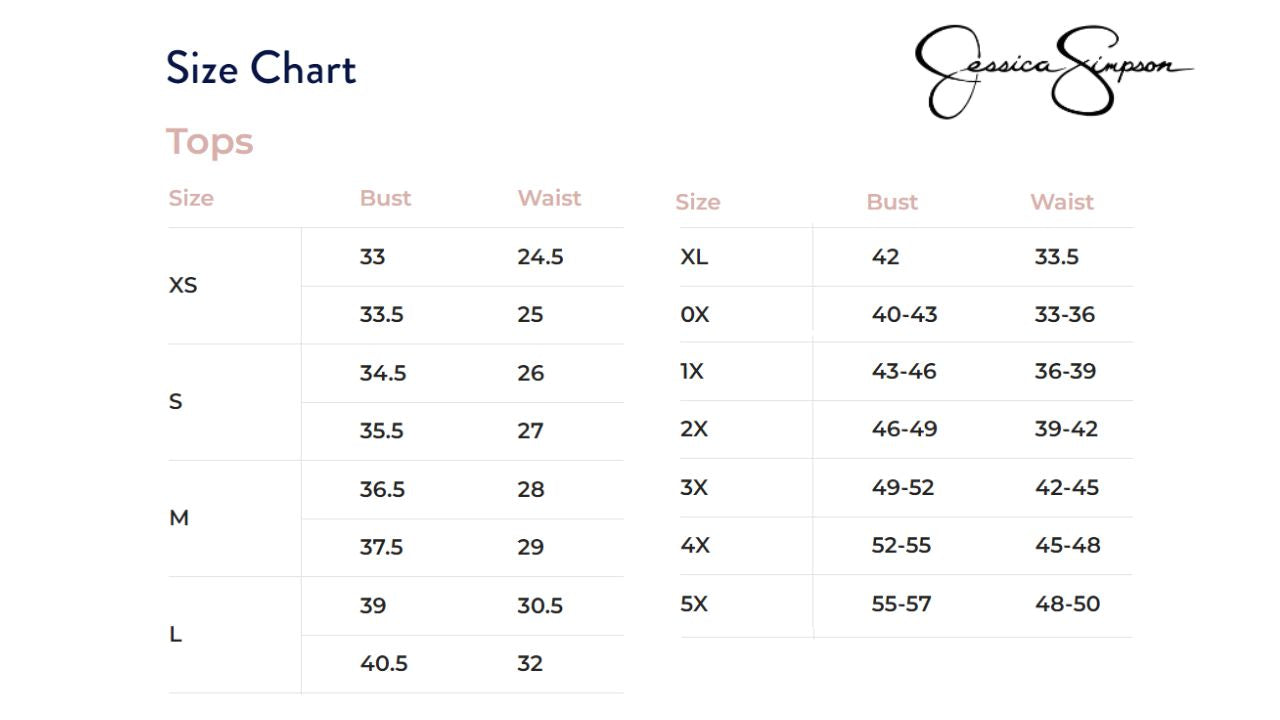Click the 48-50 waist measurement

1067,604
